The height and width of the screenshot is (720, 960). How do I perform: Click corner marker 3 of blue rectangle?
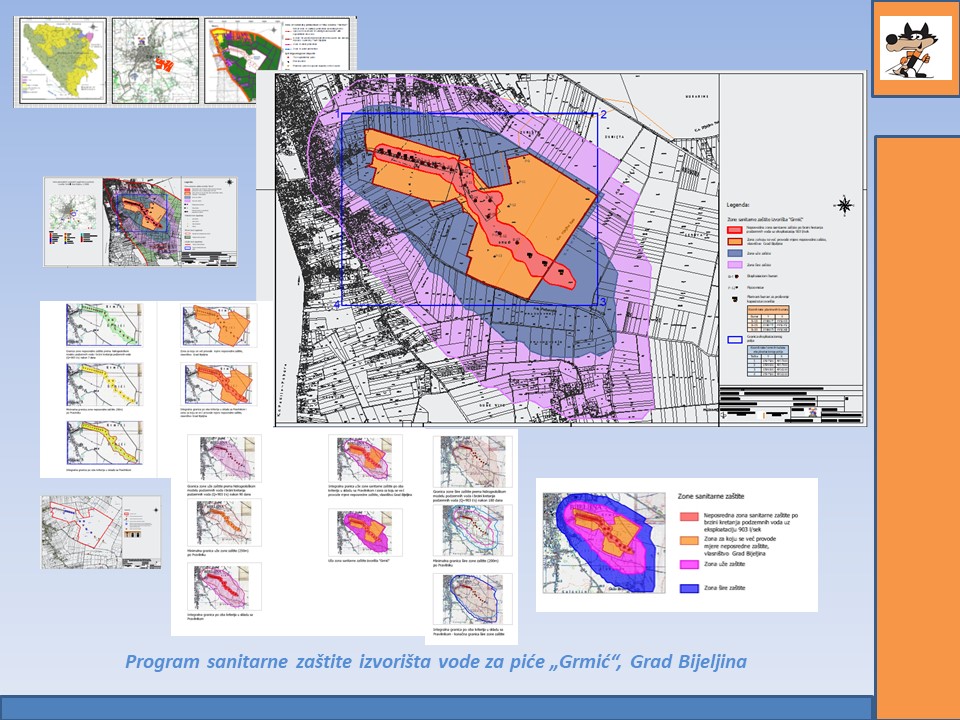[x=603, y=301]
